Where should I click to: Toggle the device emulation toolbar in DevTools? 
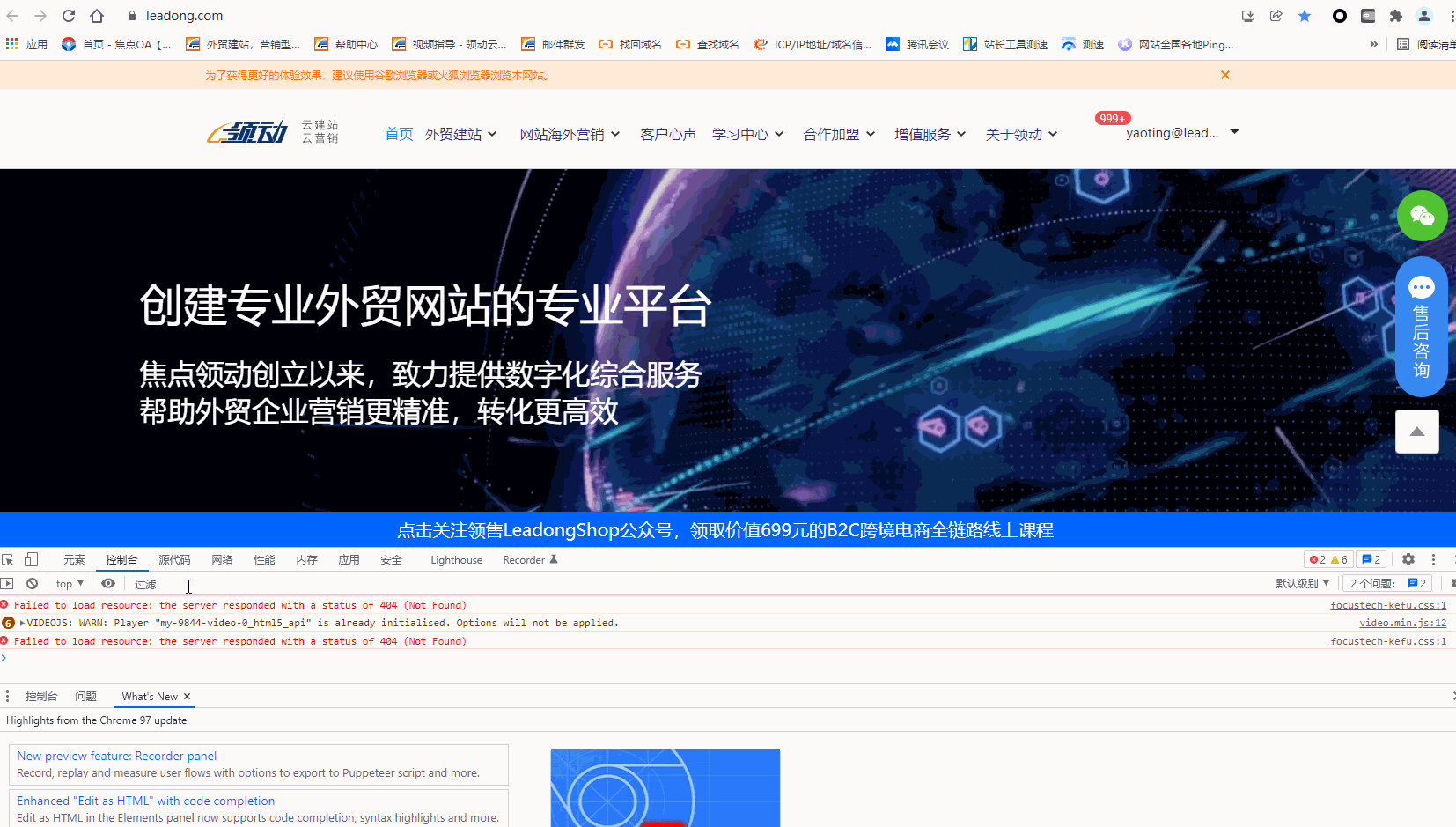point(31,559)
